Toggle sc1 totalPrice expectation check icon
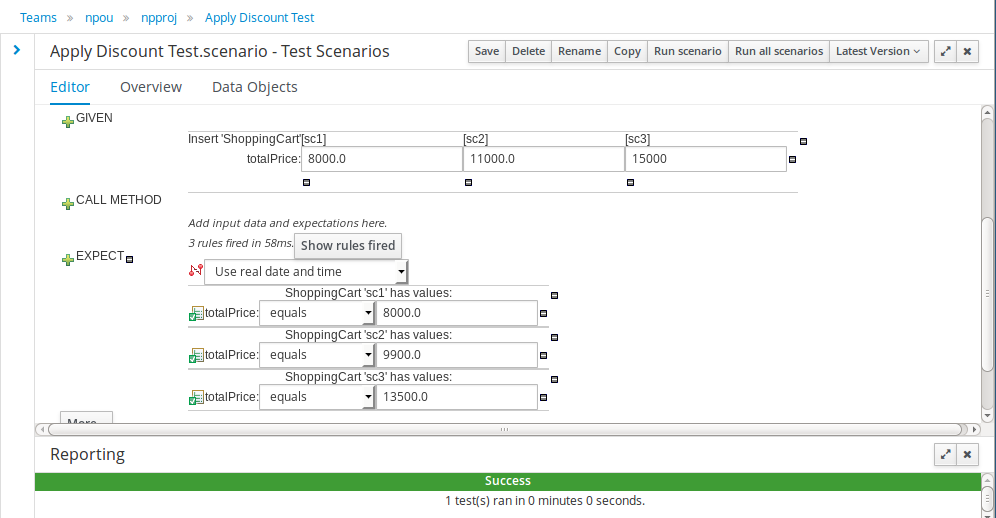 coord(196,313)
